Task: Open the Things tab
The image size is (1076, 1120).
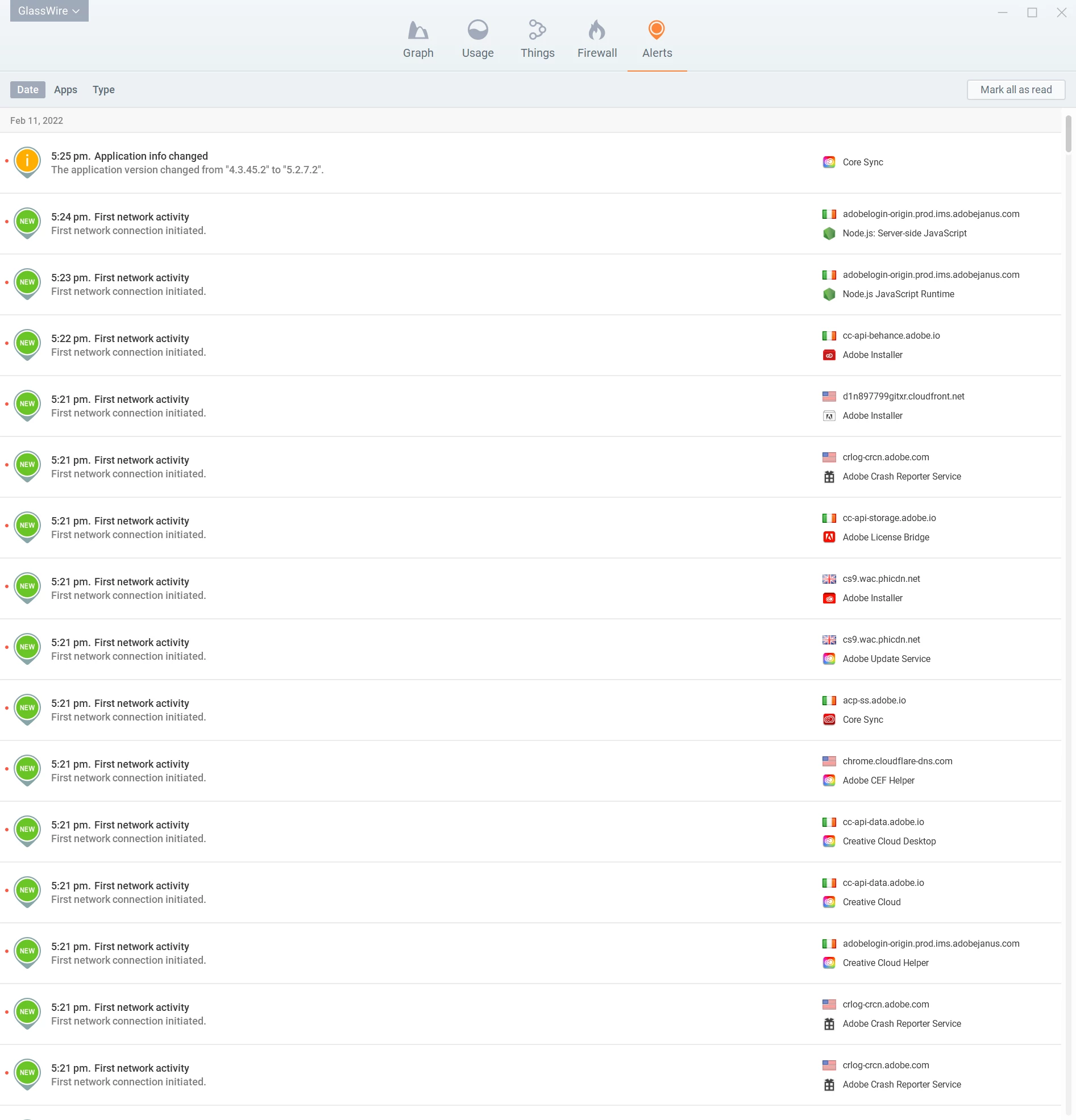Action: [537, 39]
